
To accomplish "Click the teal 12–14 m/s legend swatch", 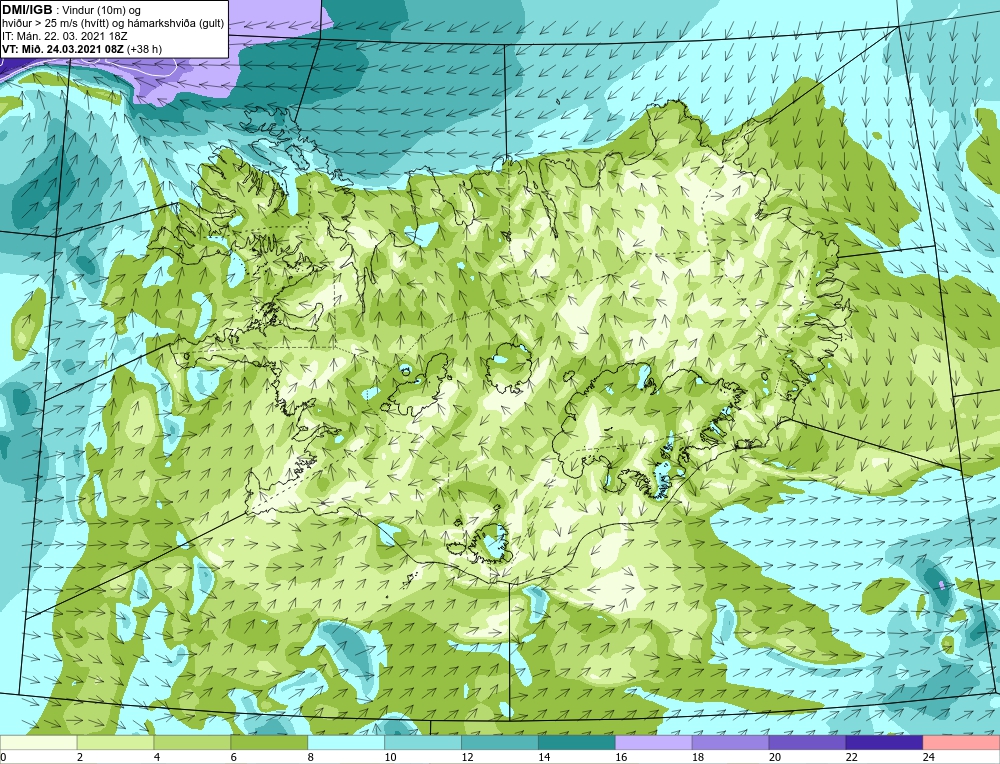I will point(500,743).
